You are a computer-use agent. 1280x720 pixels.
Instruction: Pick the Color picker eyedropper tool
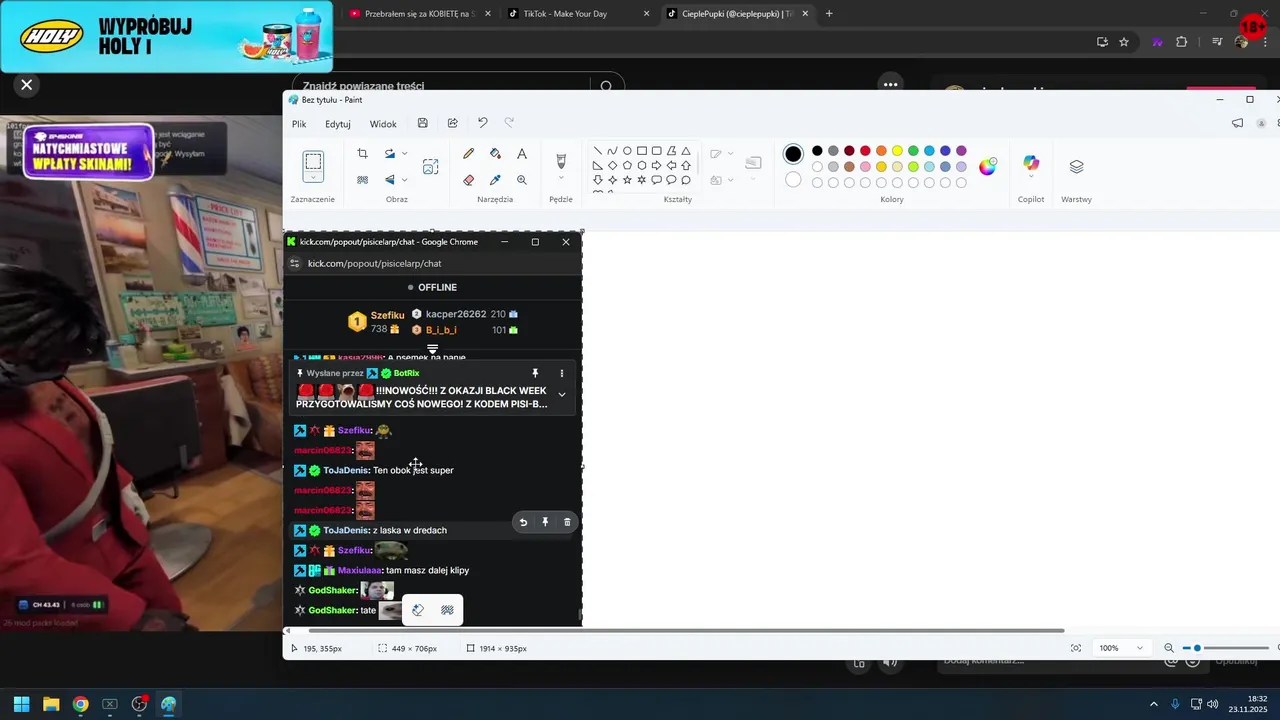coord(495,180)
